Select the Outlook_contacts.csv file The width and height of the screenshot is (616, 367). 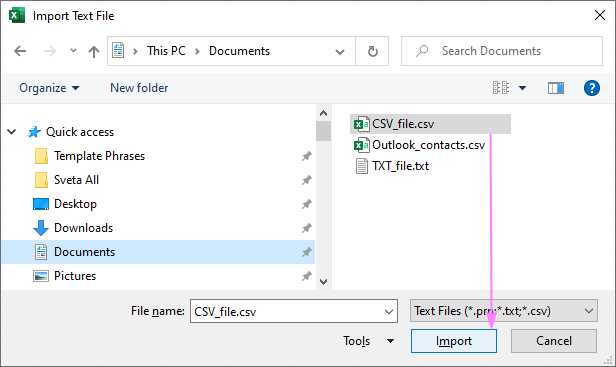pos(428,145)
